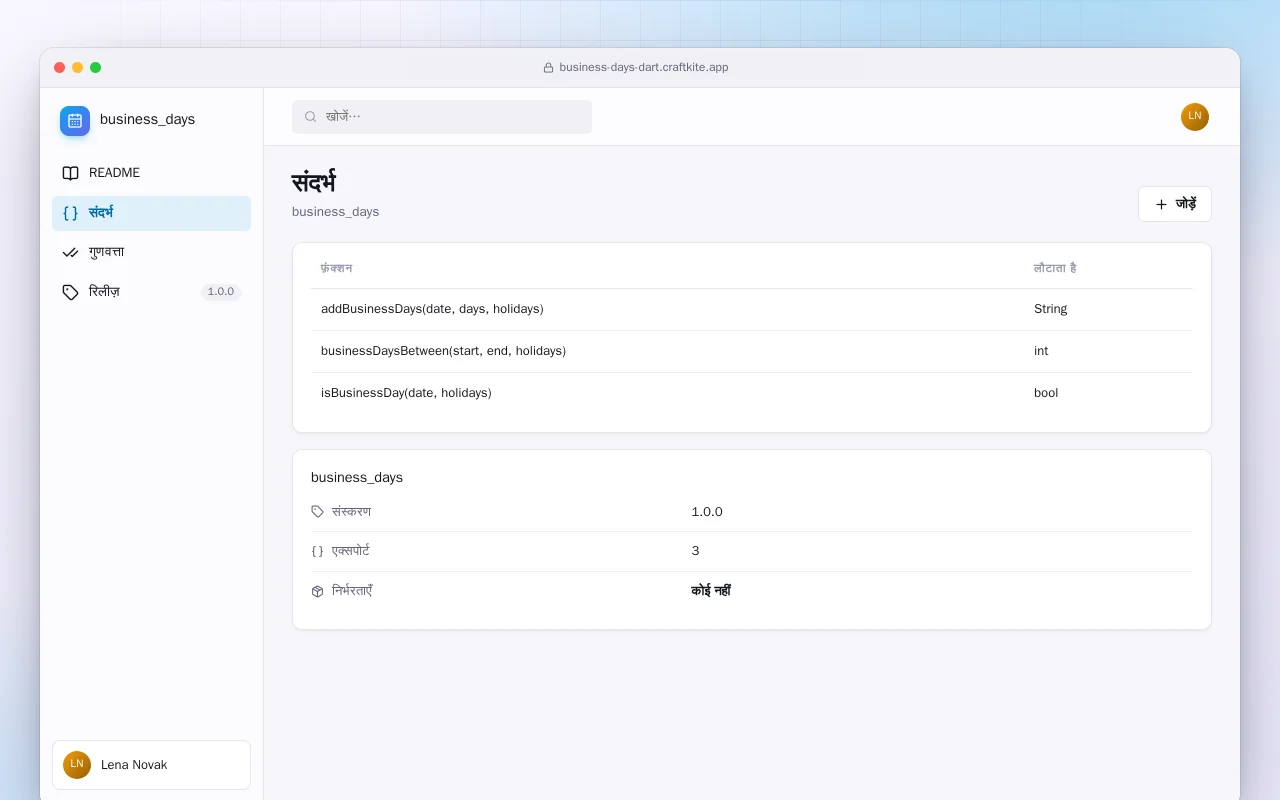Click the green maximize window button
This screenshot has height=800, width=1280.
tap(96, 68)
